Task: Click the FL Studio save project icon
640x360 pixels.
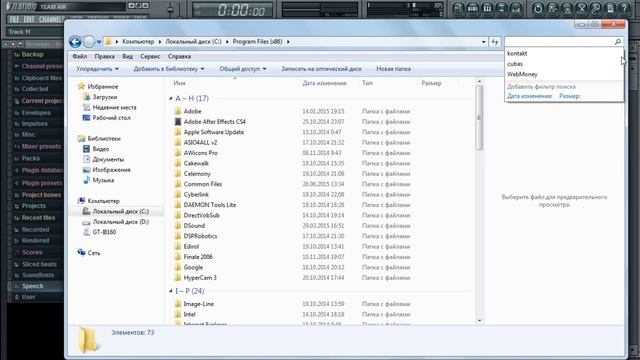Action: [553, 8]
